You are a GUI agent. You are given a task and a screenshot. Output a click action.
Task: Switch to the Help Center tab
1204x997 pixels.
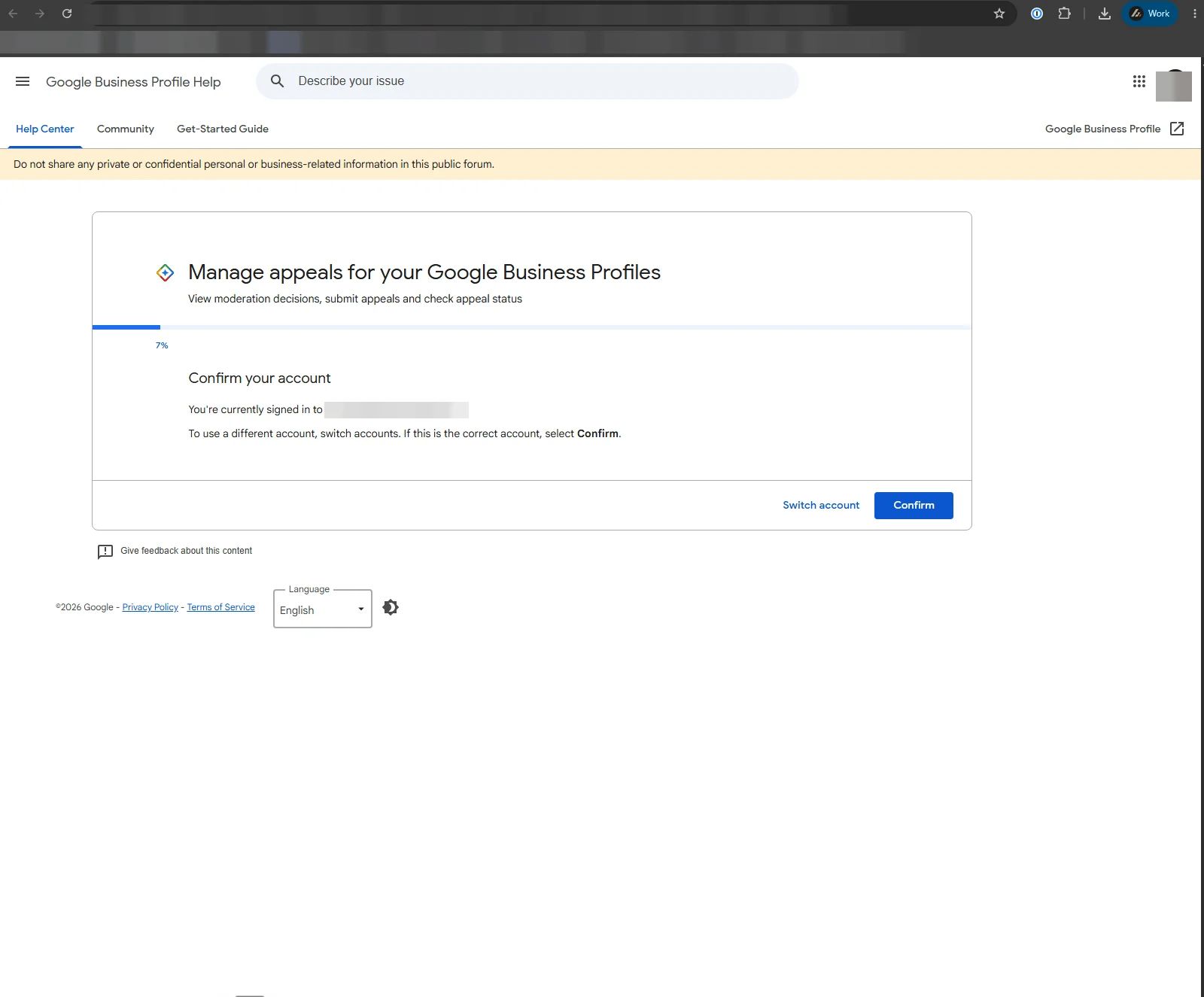[x=45, y=129]
